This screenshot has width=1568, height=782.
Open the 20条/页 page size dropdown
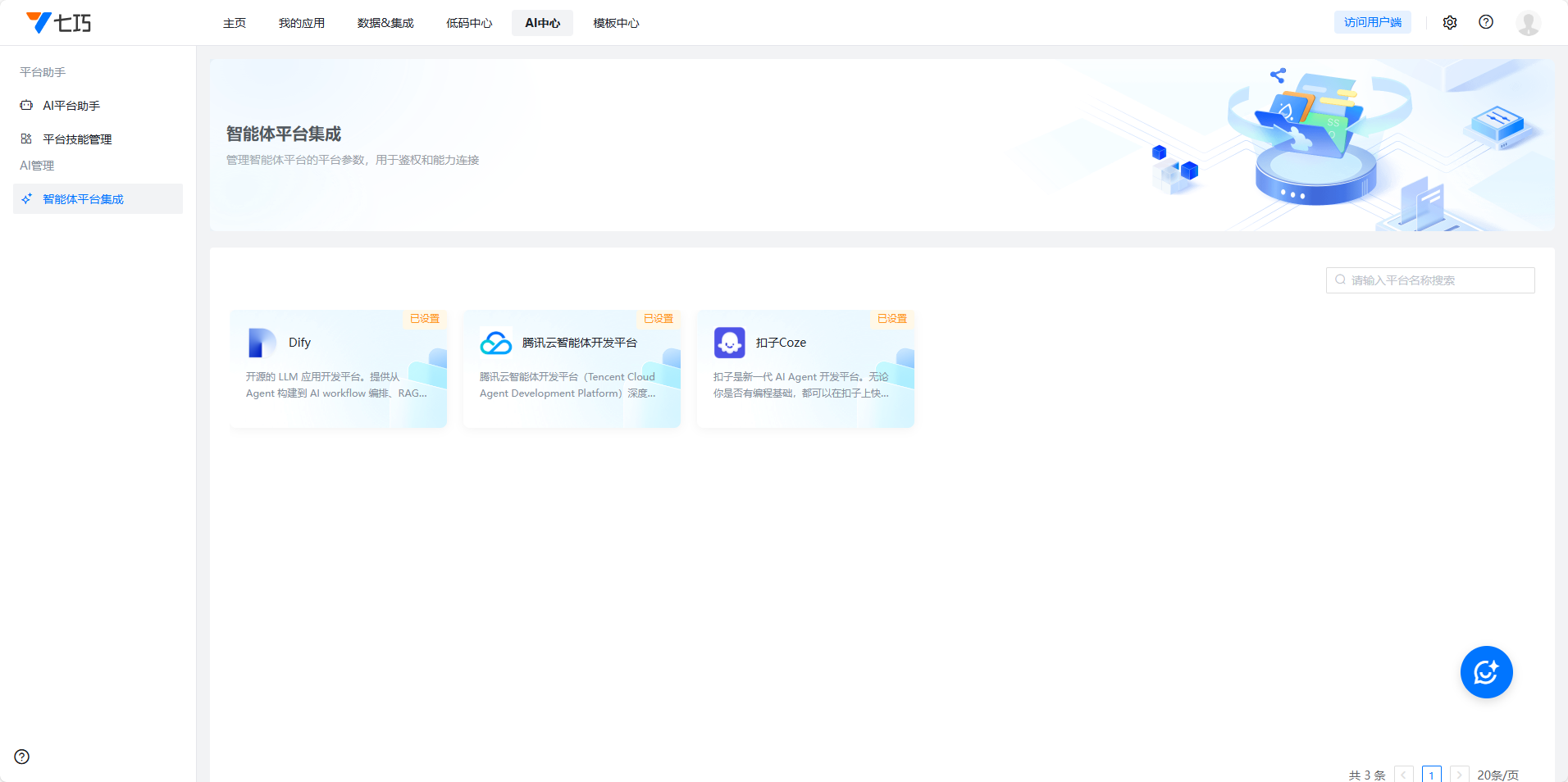click(x=1497, y=775)
